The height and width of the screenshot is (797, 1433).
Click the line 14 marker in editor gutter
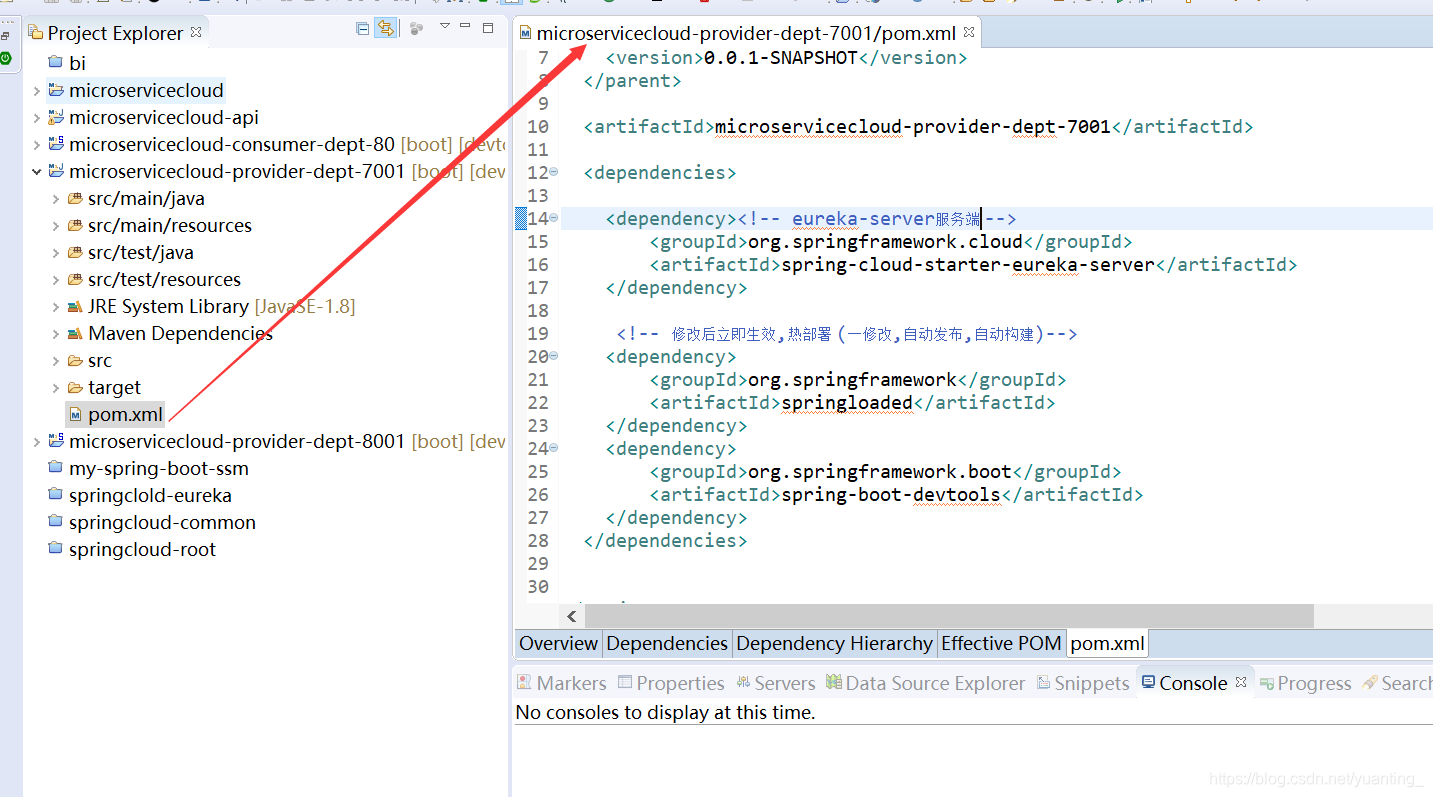click(x=520, y=219)
